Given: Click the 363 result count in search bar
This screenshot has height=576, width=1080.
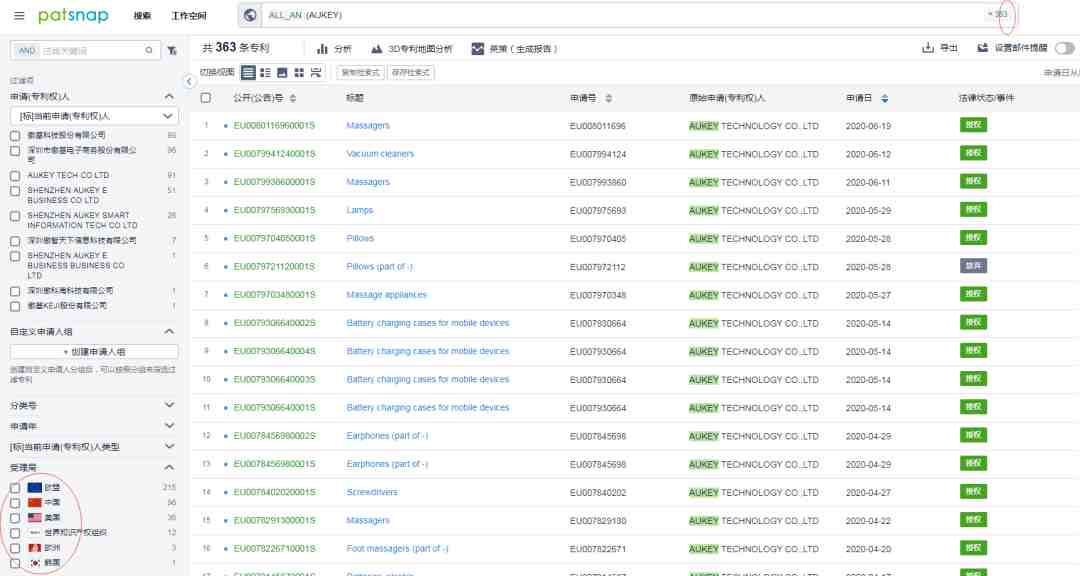Looking at the screenshot, I should click(998, 14).
